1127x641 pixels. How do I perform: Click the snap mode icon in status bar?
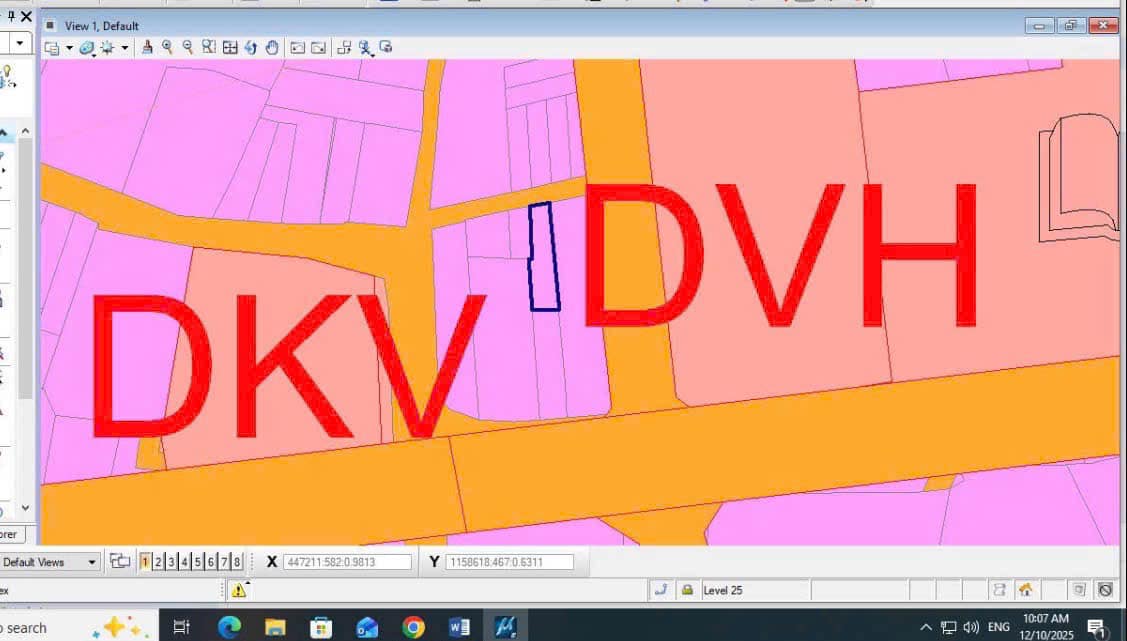click(661, 589)
